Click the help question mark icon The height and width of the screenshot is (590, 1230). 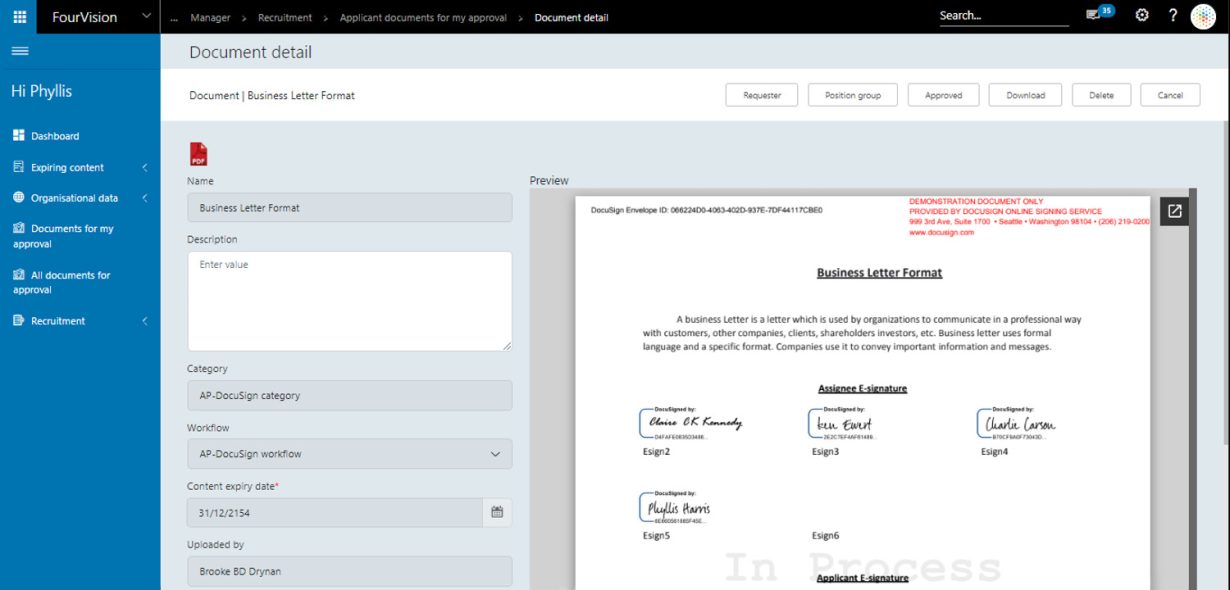click(x=1173, y=15)
